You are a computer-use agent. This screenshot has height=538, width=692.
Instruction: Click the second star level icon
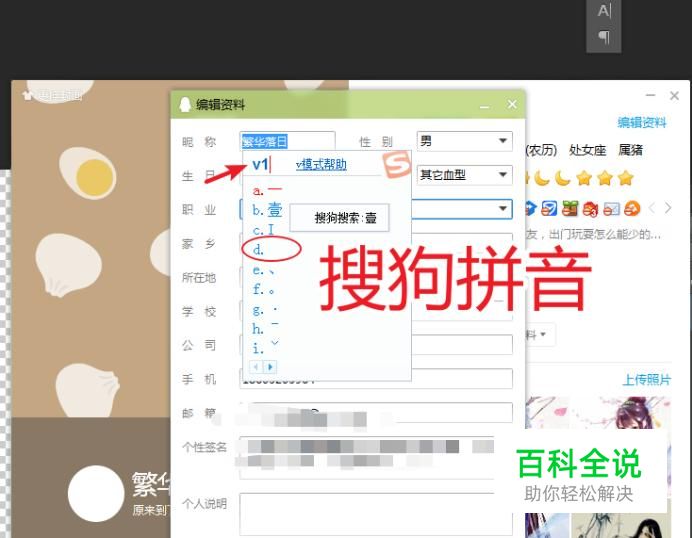click(x=605, y=178)
